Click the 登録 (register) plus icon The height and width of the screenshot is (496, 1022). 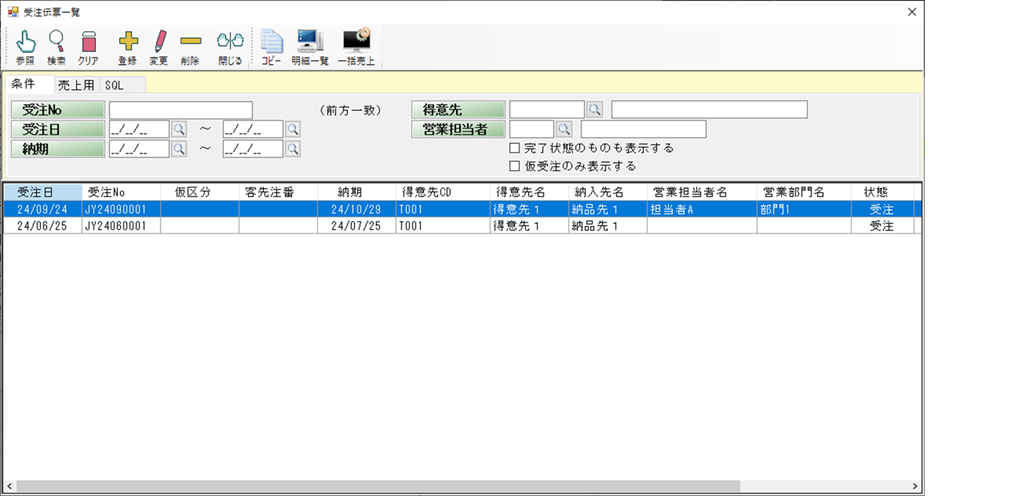coord(127,42)
